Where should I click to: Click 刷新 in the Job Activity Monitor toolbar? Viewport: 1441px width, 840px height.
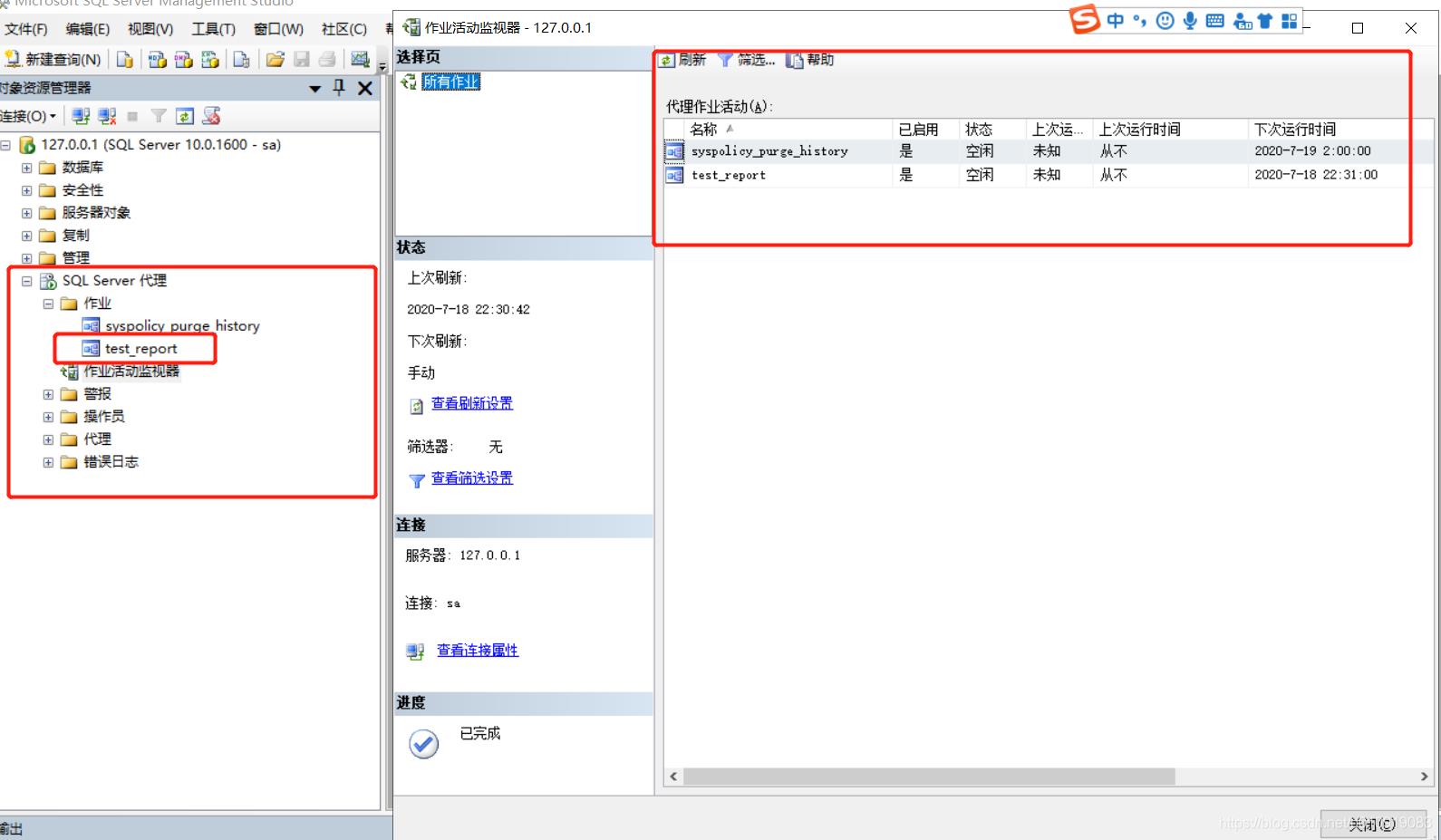(x=683, y=60)
